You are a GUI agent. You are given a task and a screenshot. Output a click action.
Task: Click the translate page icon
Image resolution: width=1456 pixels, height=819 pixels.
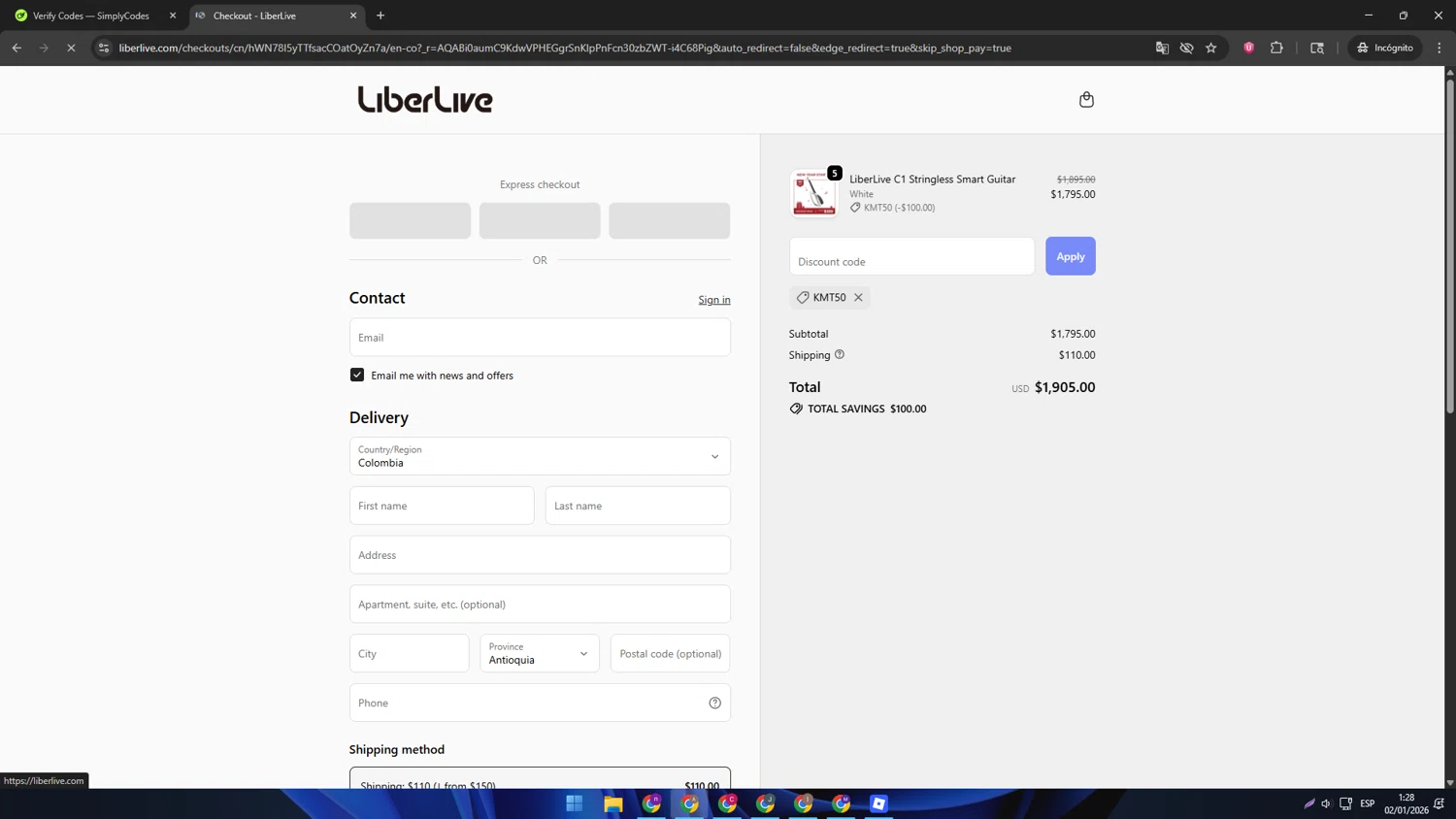[1162, 48]
